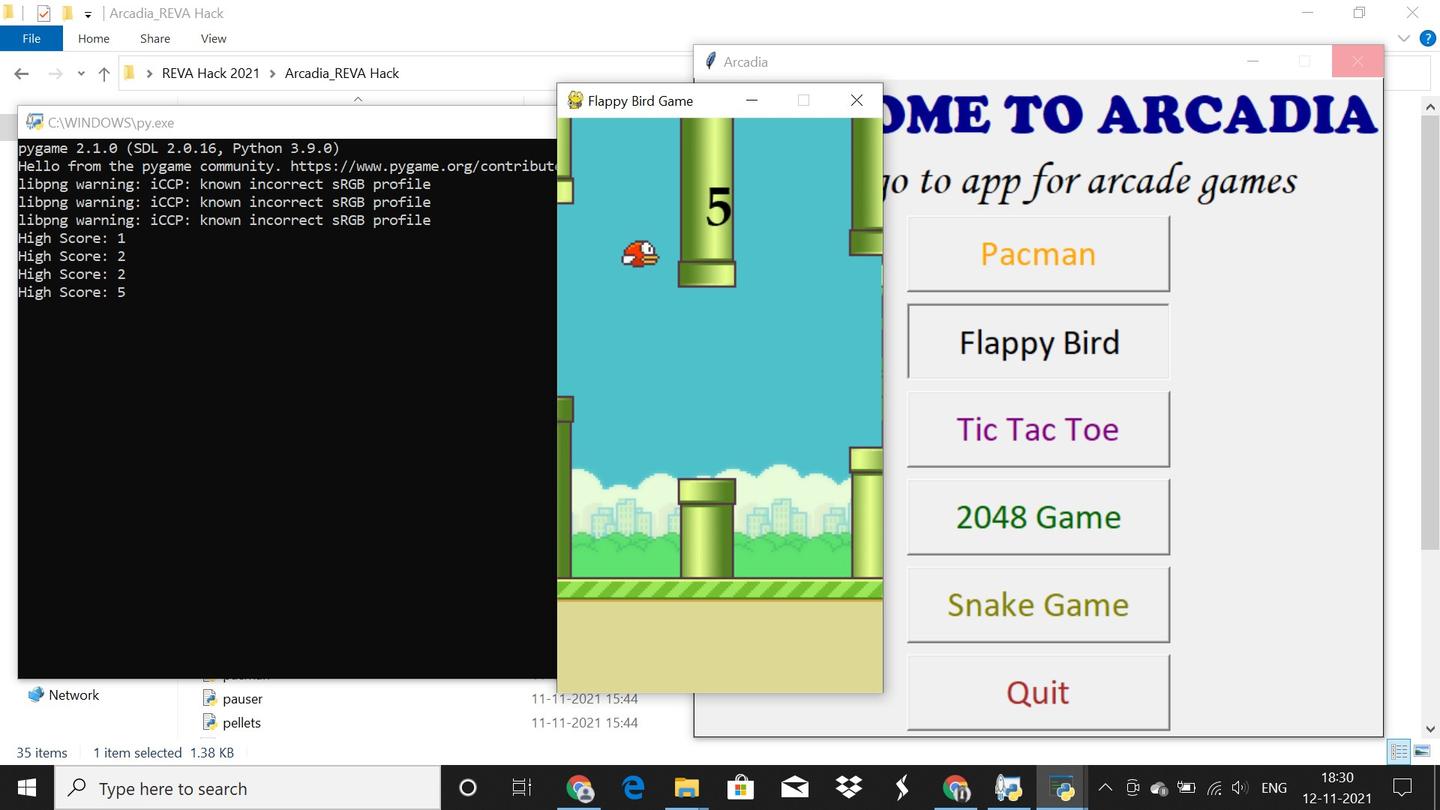
Task: Open the File tab in File Explorer
Action: tap(31, 38)
